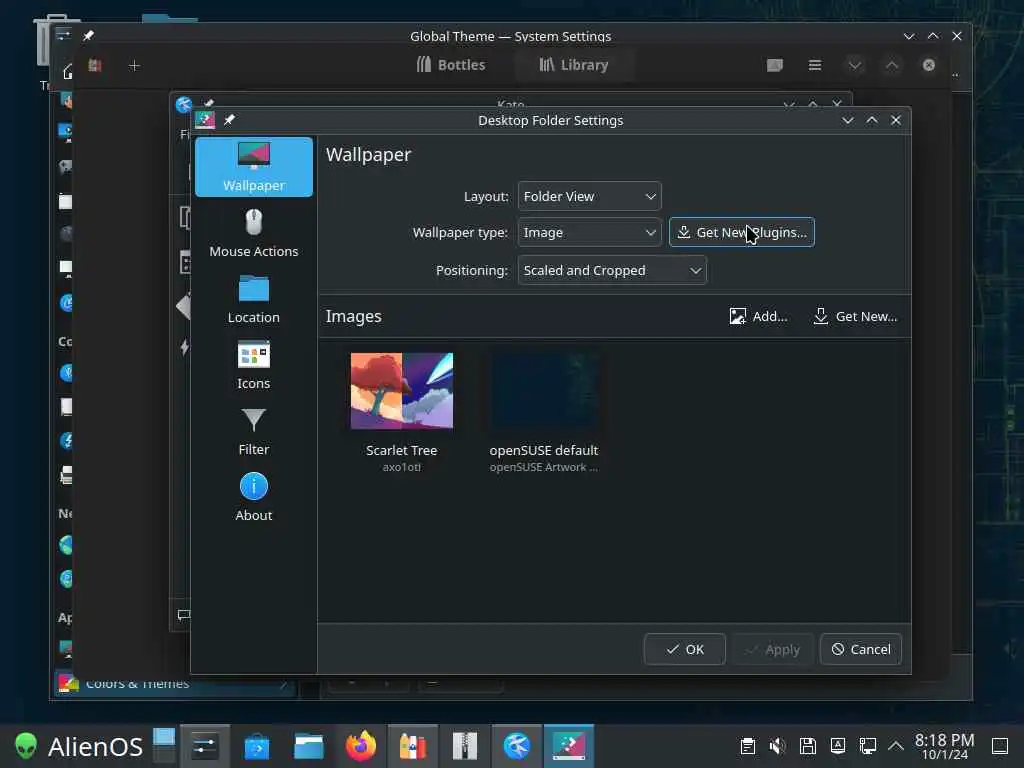The height and width of the screenshot is (768, 1024).
Task: Switch to Kate editor from the taskbar
Action: (x=517, y=746)
